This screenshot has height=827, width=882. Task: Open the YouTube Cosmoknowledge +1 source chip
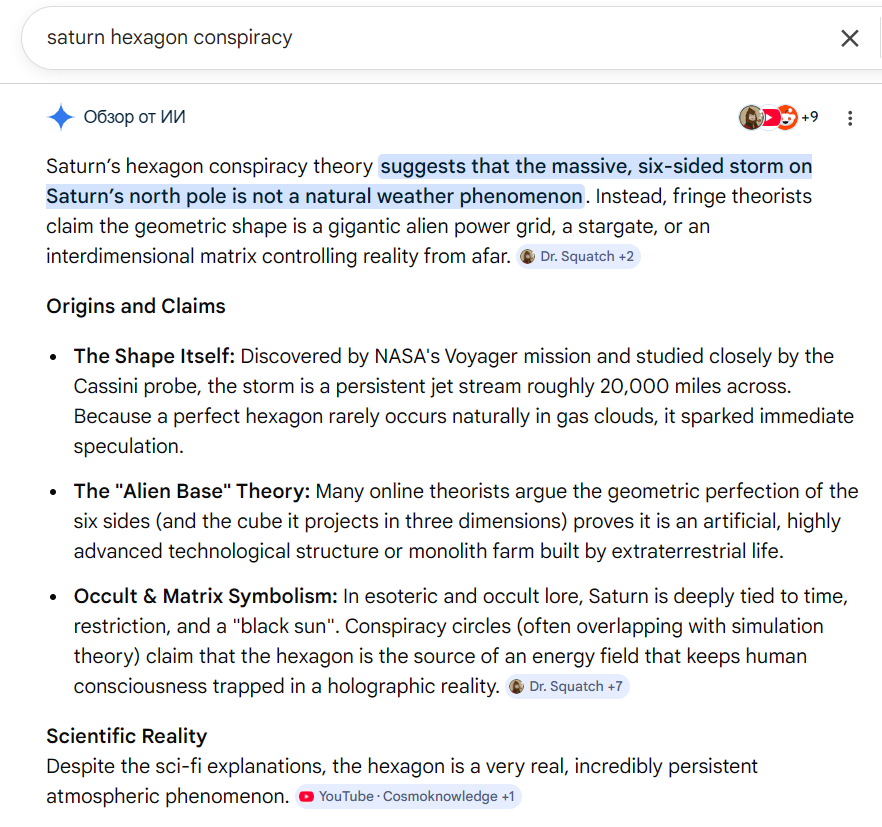pos(408,797)
